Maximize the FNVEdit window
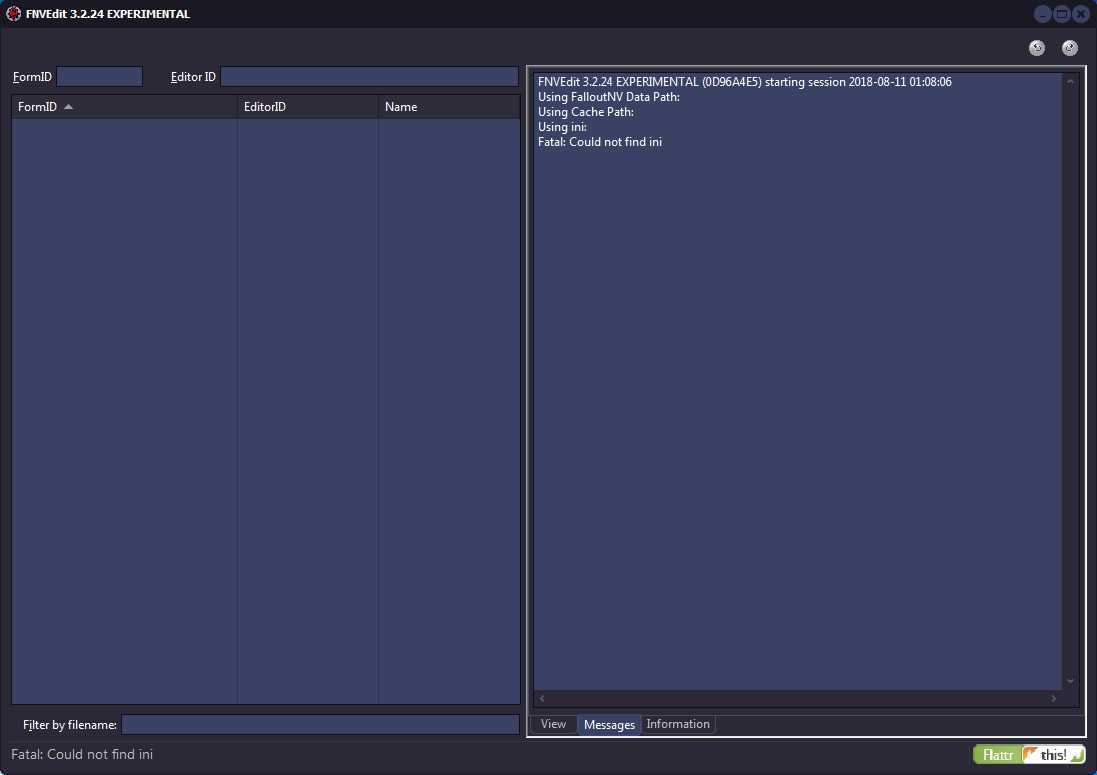Screen dimensions: 1097x775 [x=1062, y=14]
